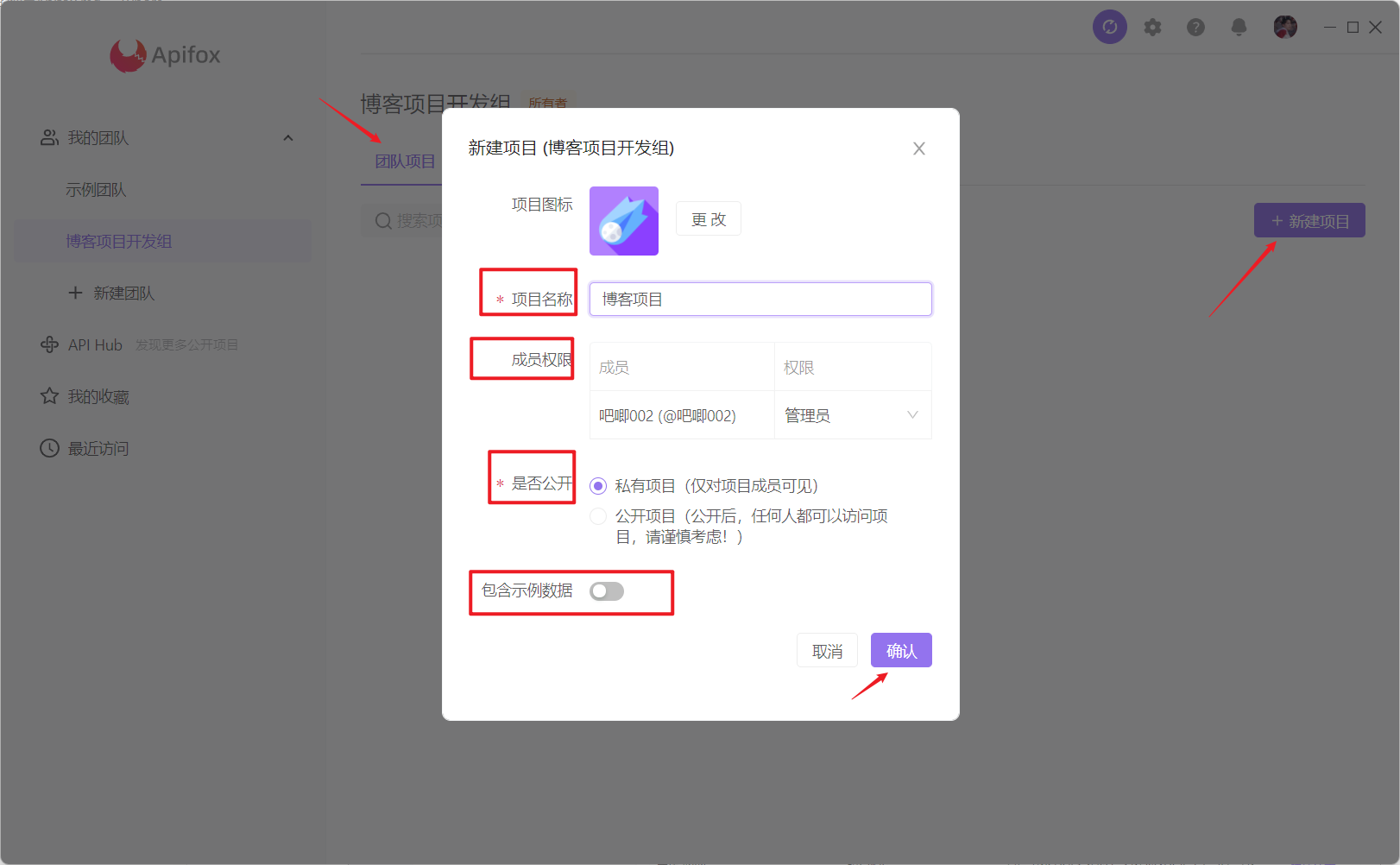Open 我的收藏 from sidebar
Image resolution: width=1400 pixels, height=865 pixels.
coord(98,397)
